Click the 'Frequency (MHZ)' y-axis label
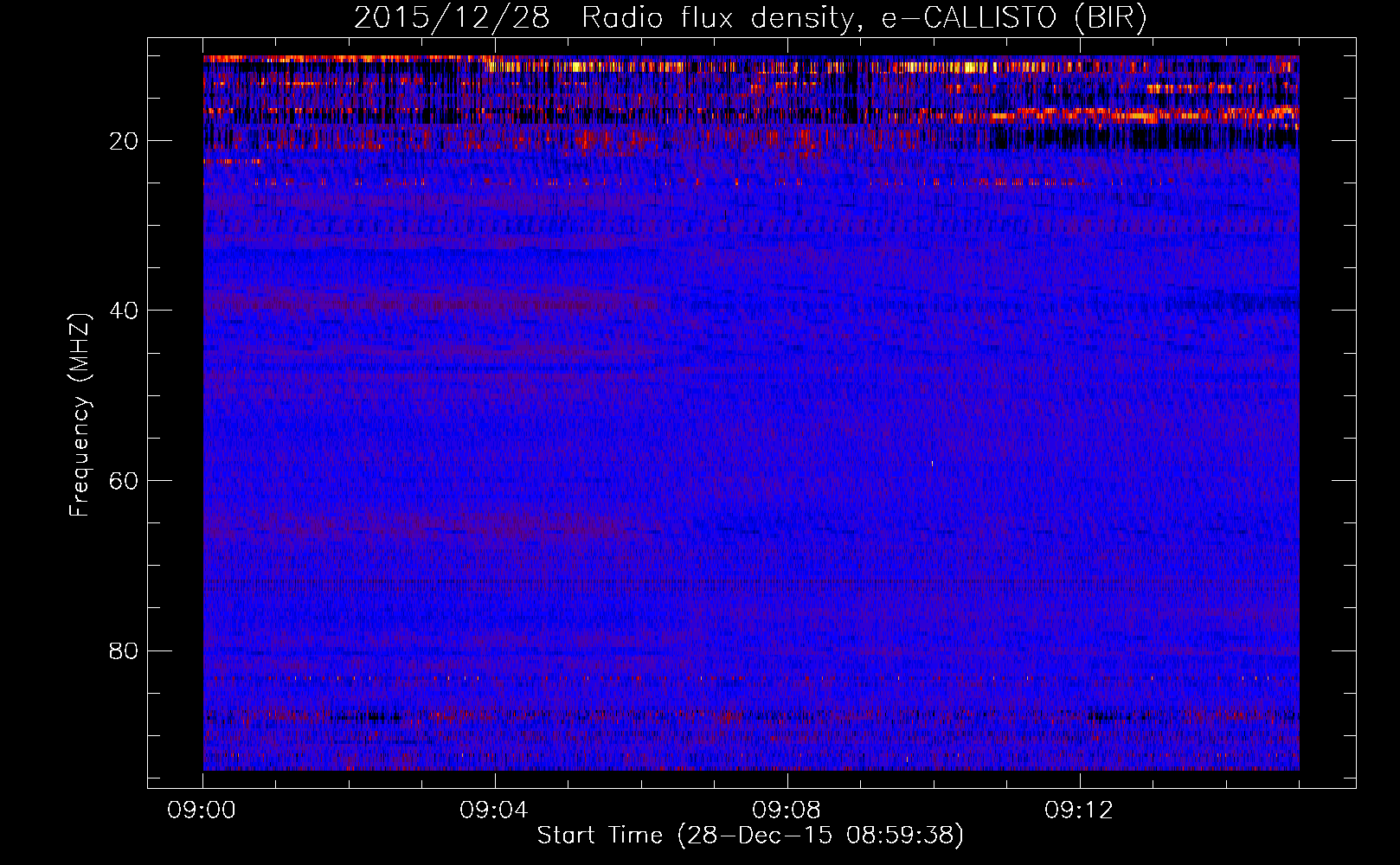This screenshot has height=865, width=1400. [x=80, y=415]
